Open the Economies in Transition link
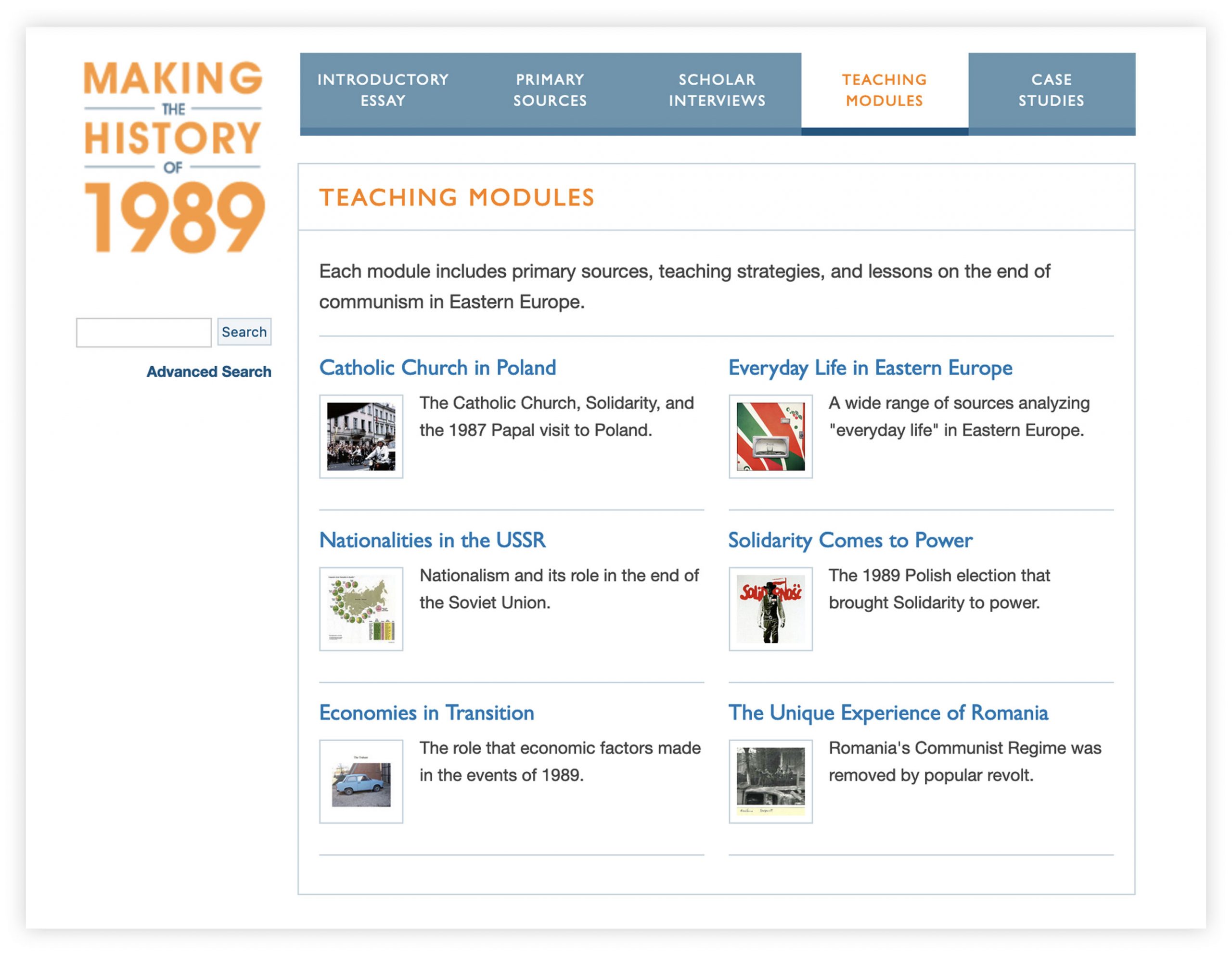This screenshot has height=961, width=1232. pos(426,713)
